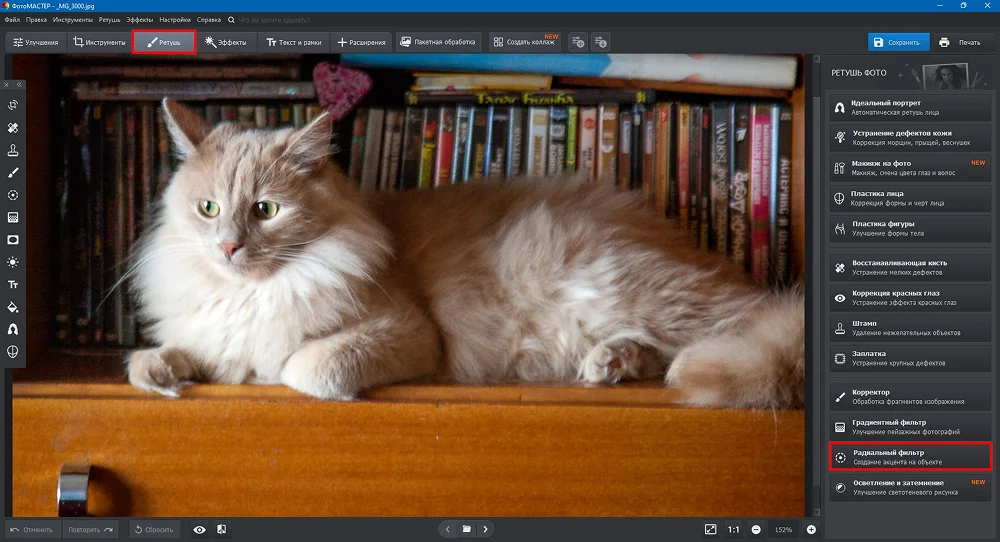Select the radial filter icon in left toolbar
Image resolution: width=1000 pixels, height=542 pixels.
(x=13, y=195)
